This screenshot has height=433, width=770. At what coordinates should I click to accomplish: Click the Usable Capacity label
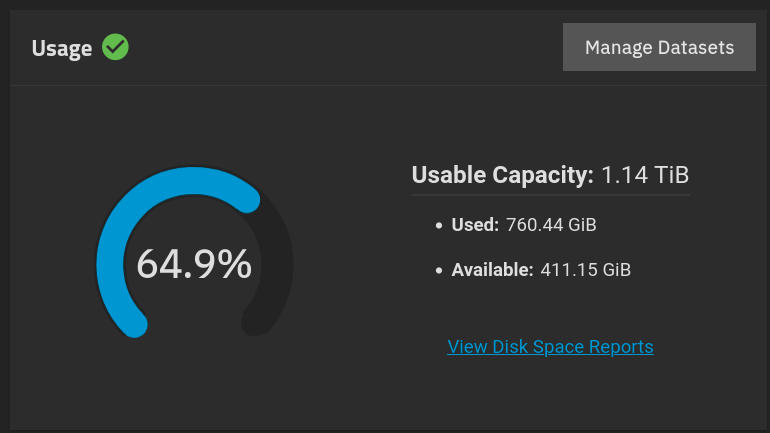[x=503, y=176]
